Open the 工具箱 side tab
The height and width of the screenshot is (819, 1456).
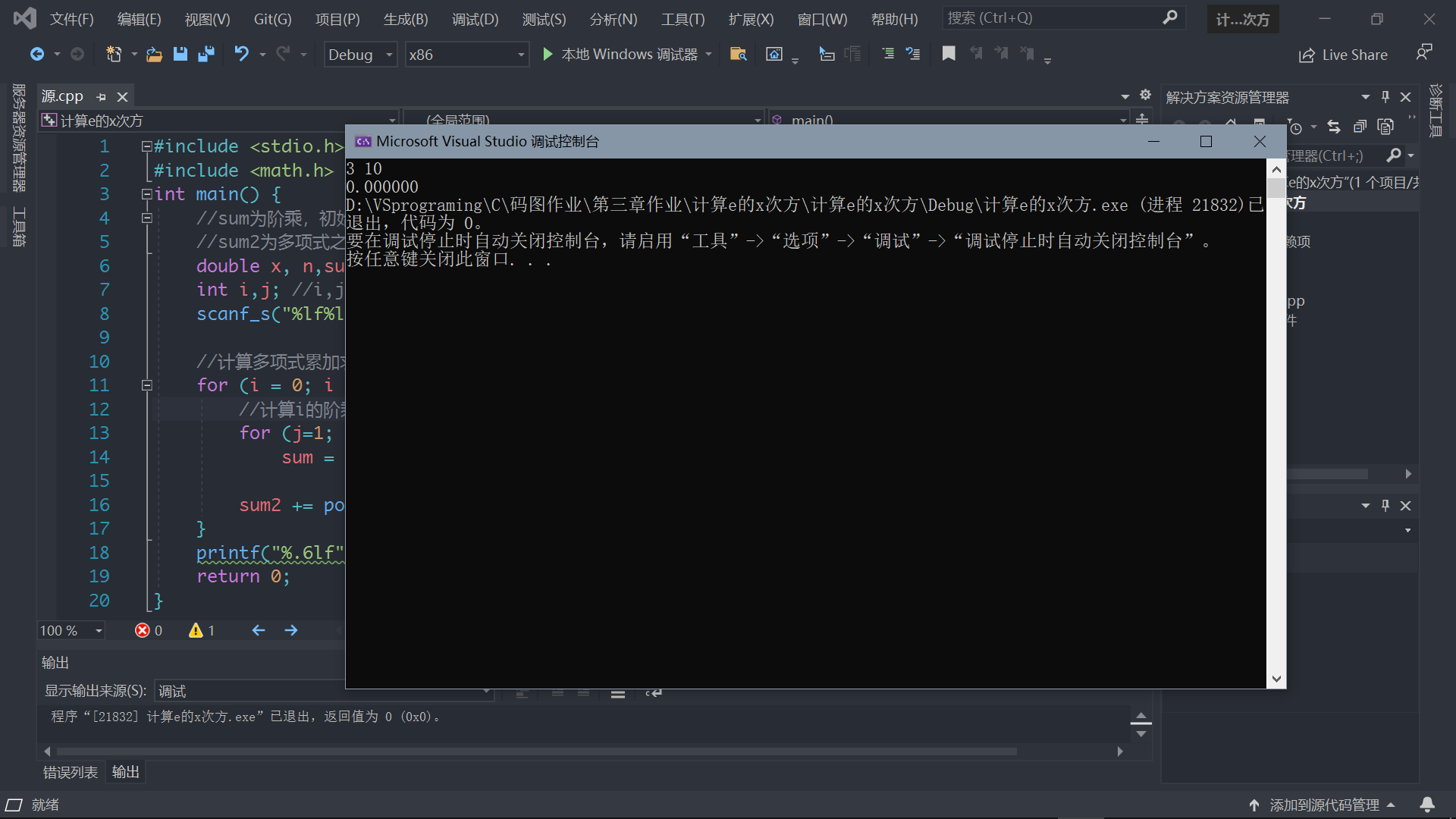coord(19,227)
